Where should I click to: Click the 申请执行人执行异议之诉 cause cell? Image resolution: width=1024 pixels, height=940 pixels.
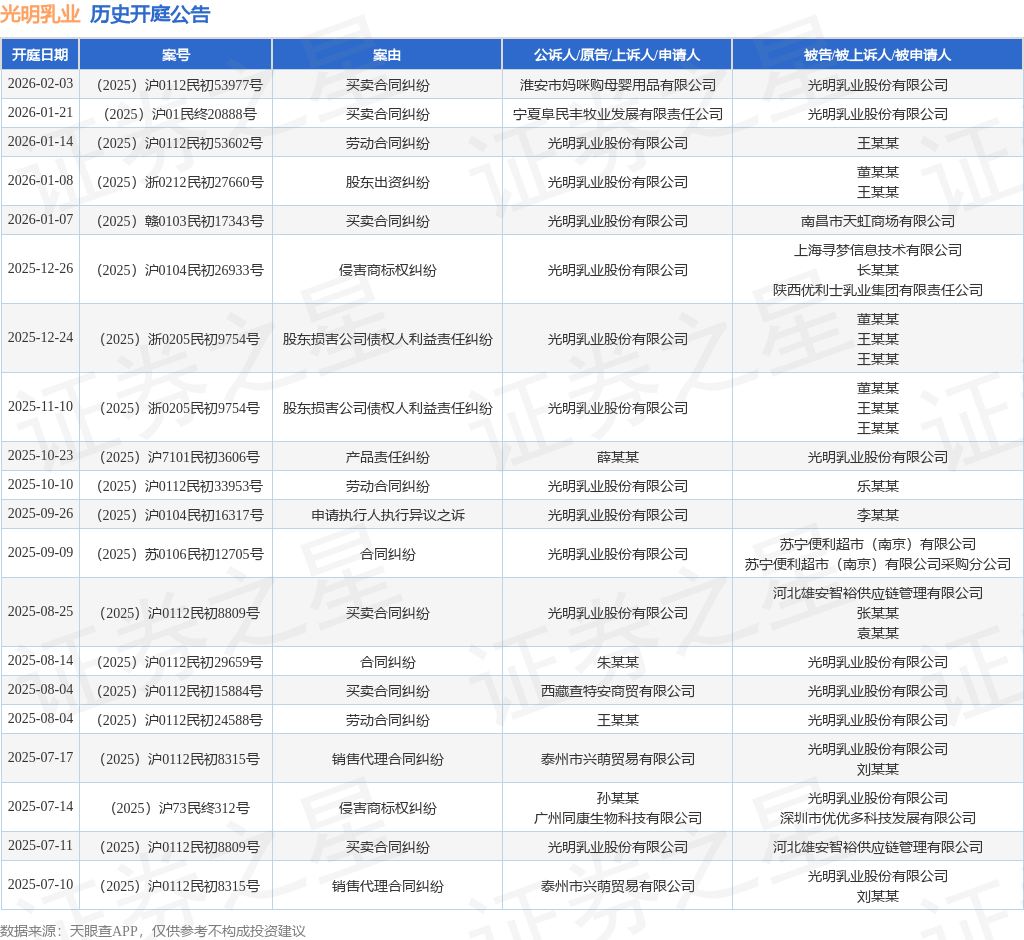click(387, 515)
